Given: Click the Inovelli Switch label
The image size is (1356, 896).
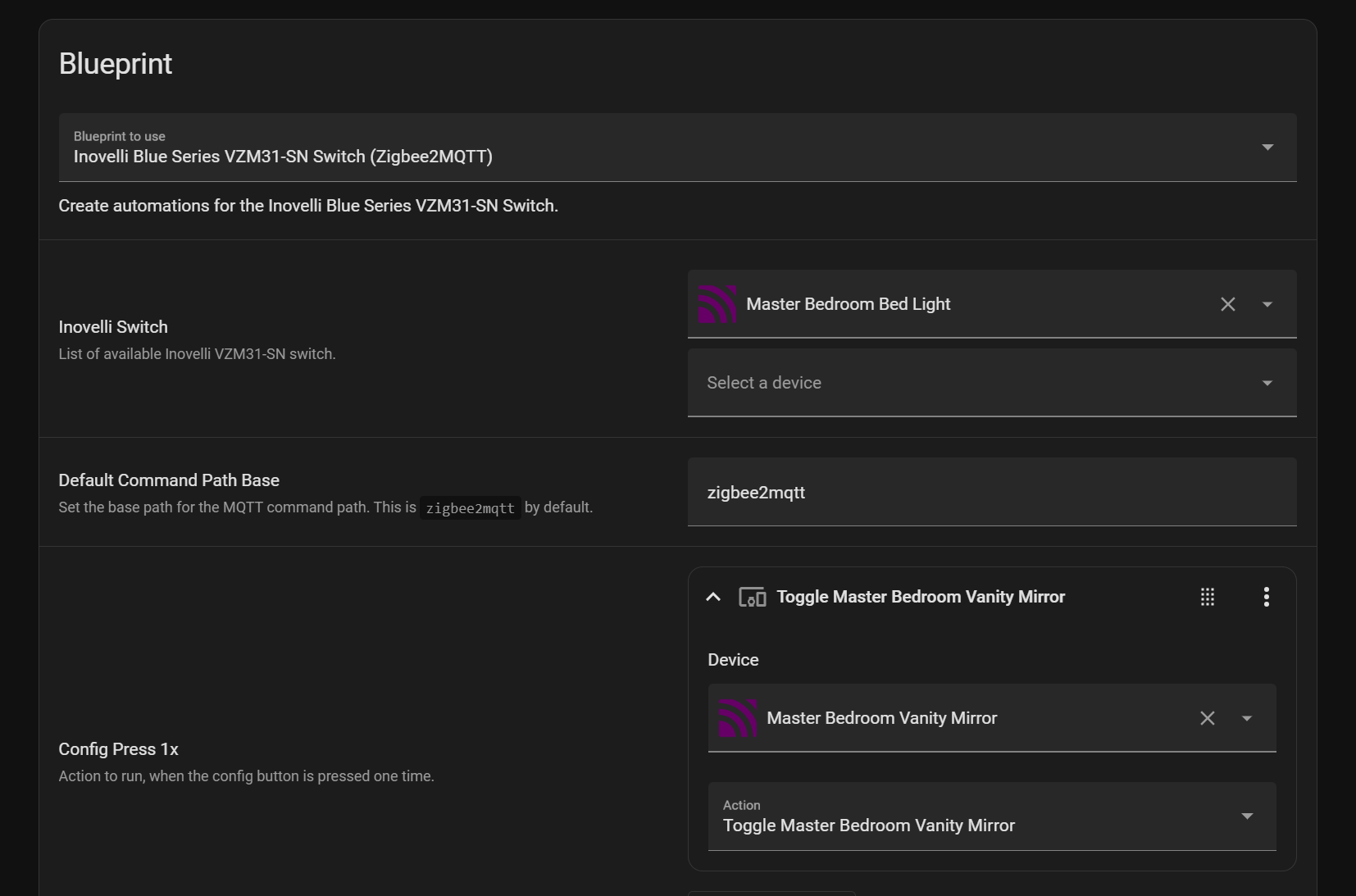Looking at the screenshot, I should (113, 327).
